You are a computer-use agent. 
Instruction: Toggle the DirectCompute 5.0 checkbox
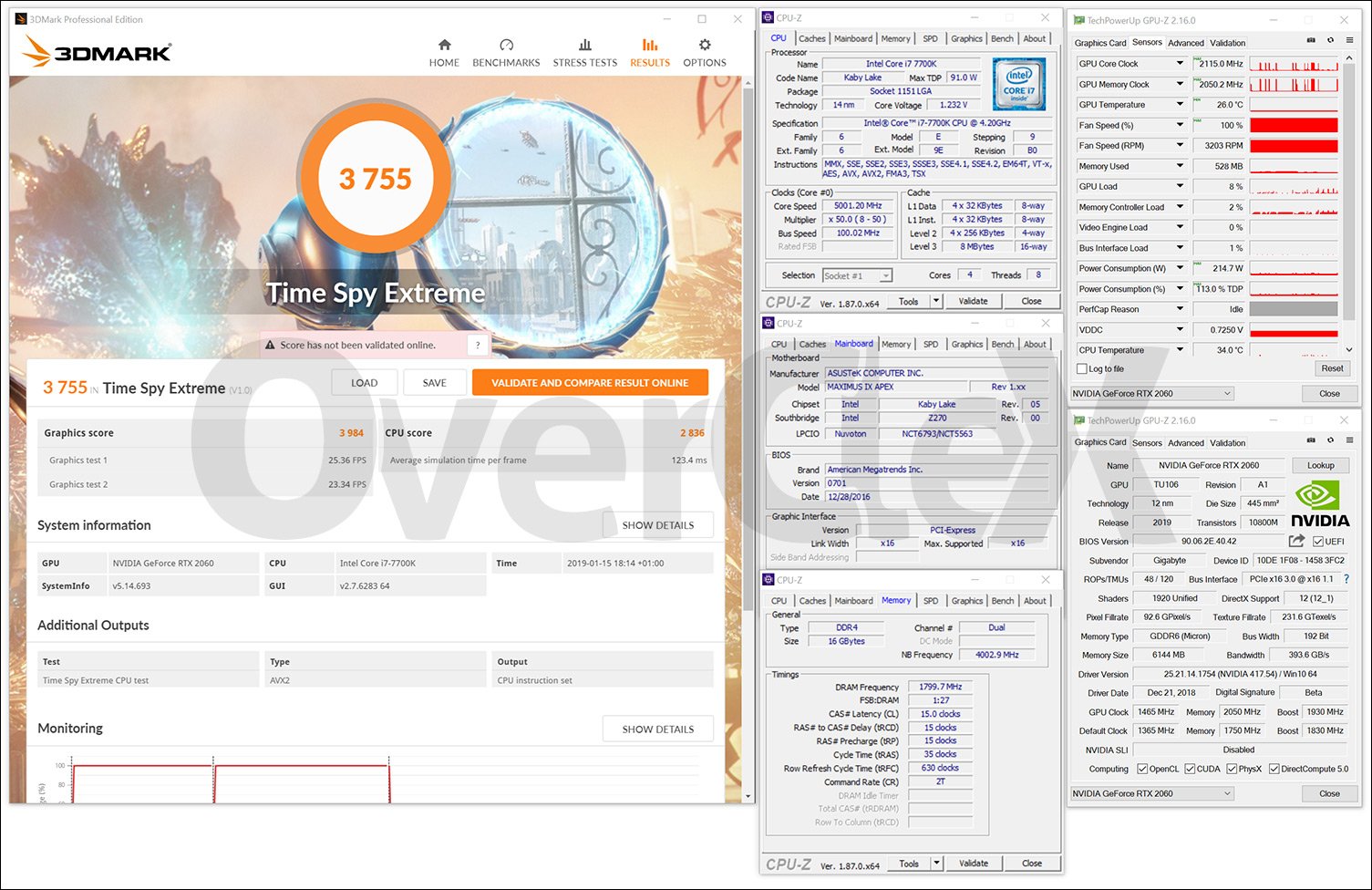point(1274,769)
